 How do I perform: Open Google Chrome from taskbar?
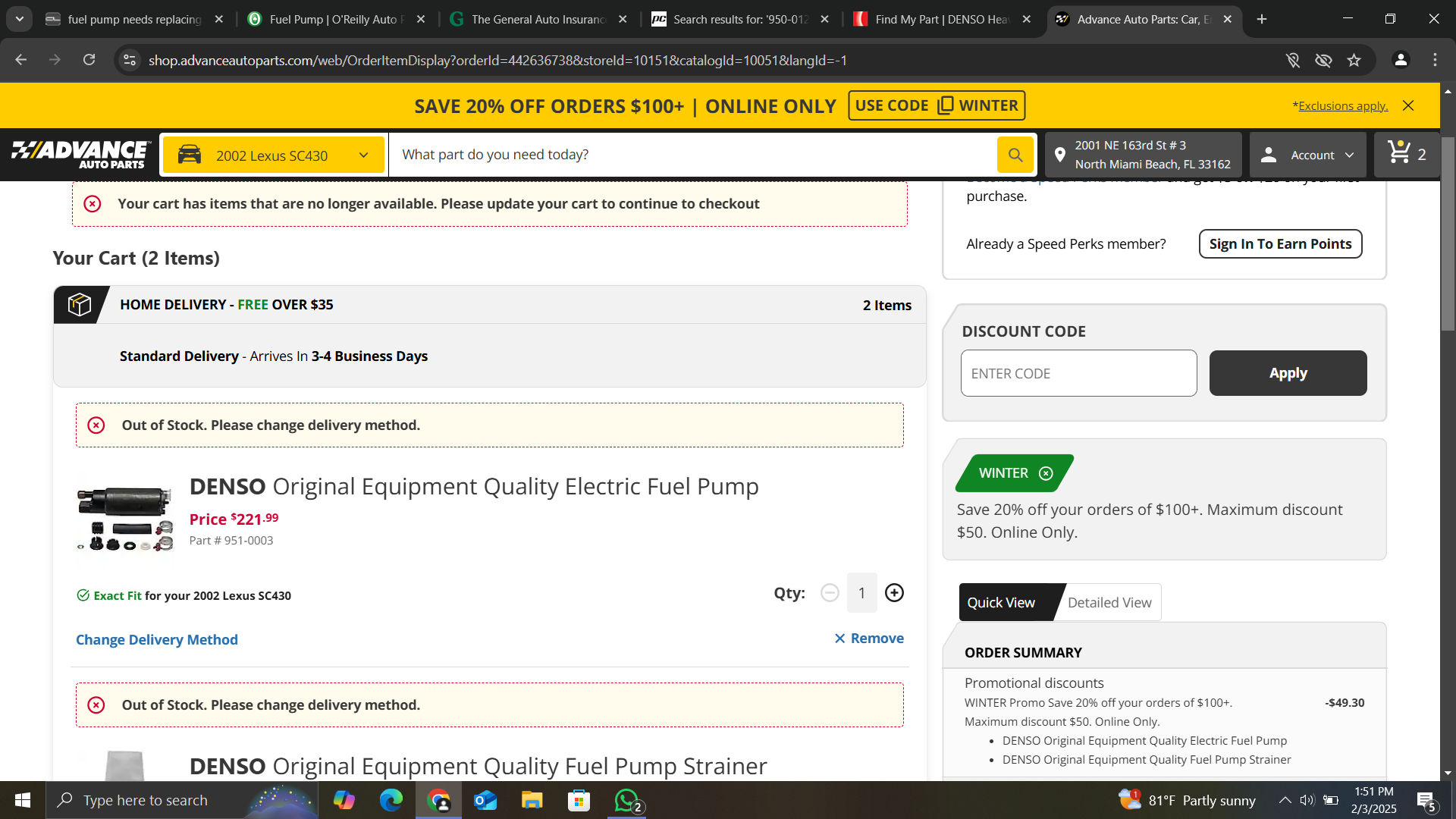tap(438, 800)
